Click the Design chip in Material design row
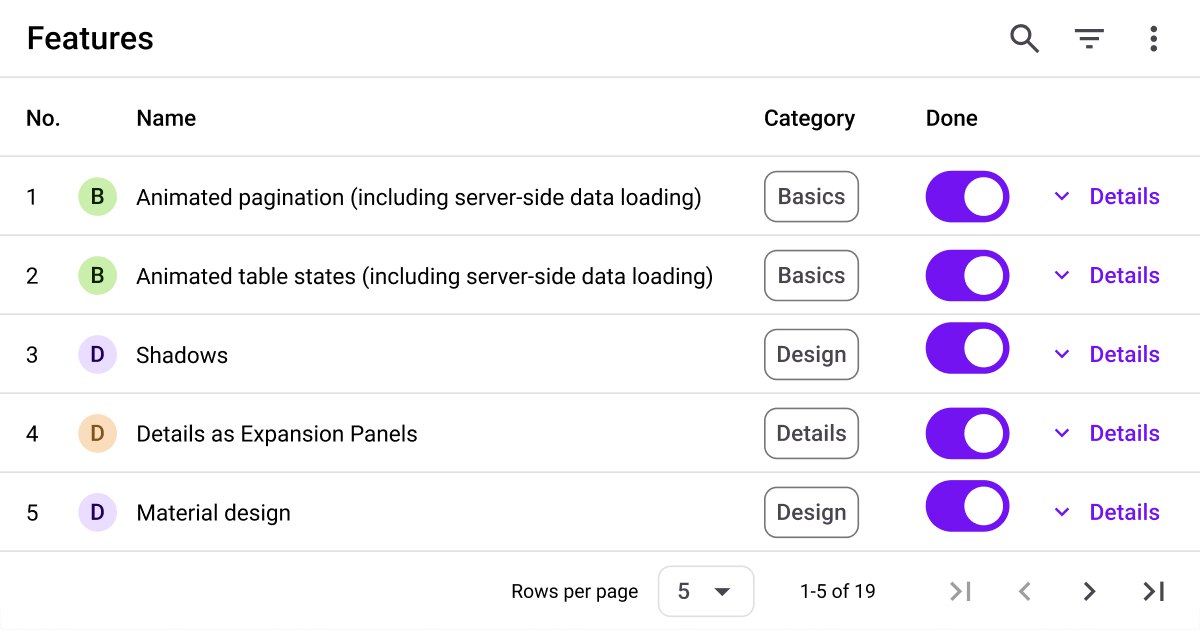Image resolution: width=1200 pixels, height=630 pixels. coord(811,513)
